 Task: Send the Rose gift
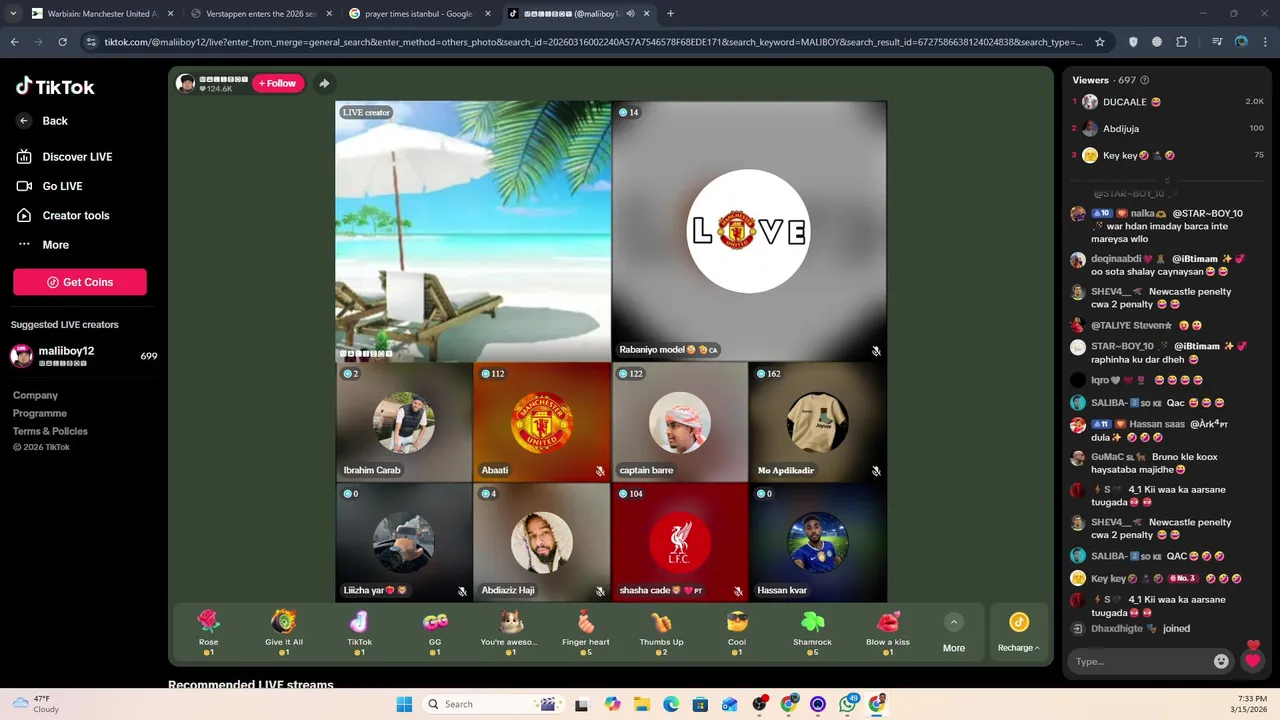coord(208,633)
